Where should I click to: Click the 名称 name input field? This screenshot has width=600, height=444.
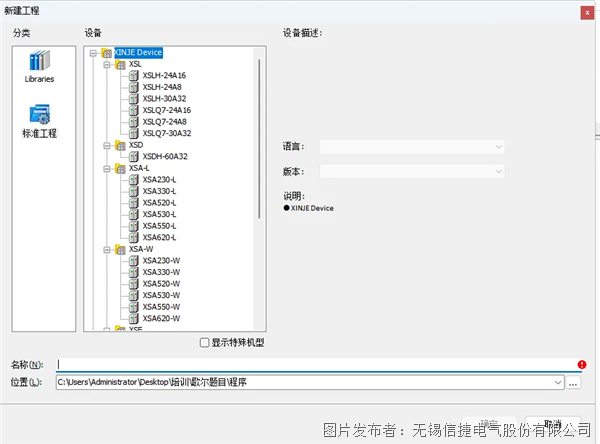[x=316, y=364]
